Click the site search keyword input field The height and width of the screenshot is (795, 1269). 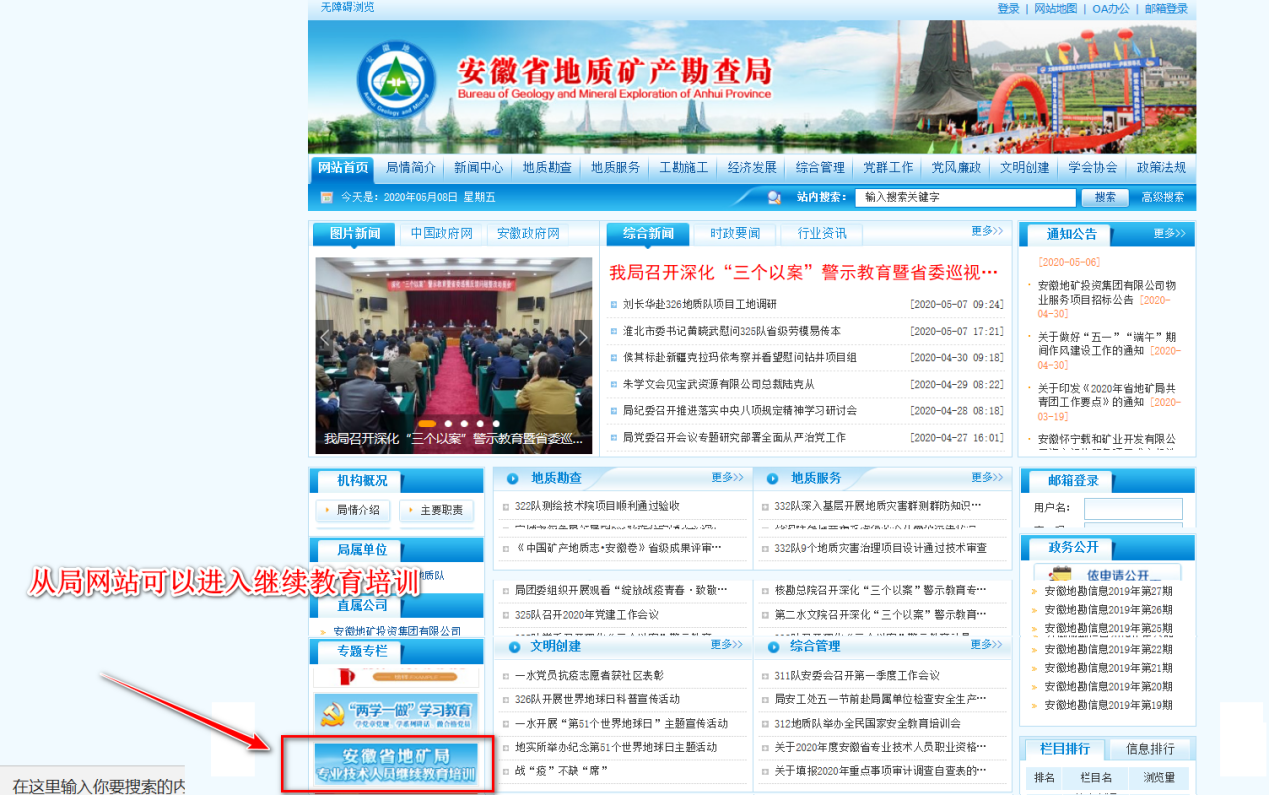[966, 198]
